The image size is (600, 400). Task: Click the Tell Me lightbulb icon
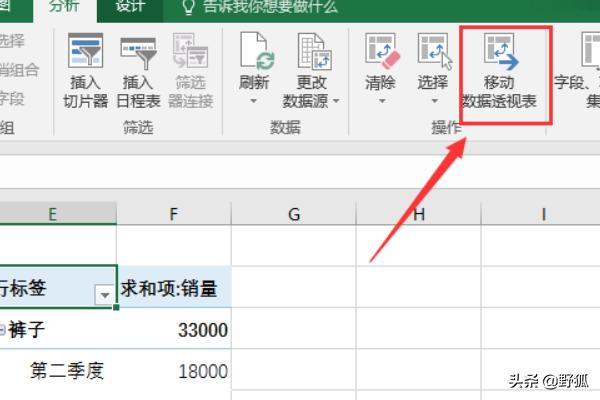point(188,7)
